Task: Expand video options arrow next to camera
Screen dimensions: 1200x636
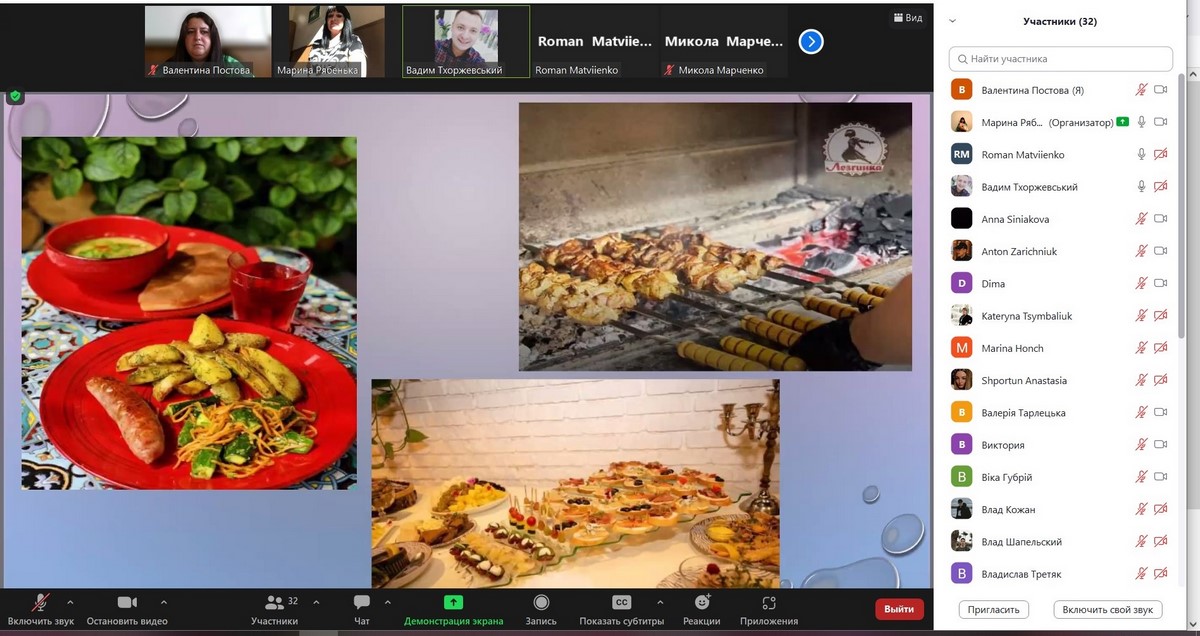Action: point(164,602)
